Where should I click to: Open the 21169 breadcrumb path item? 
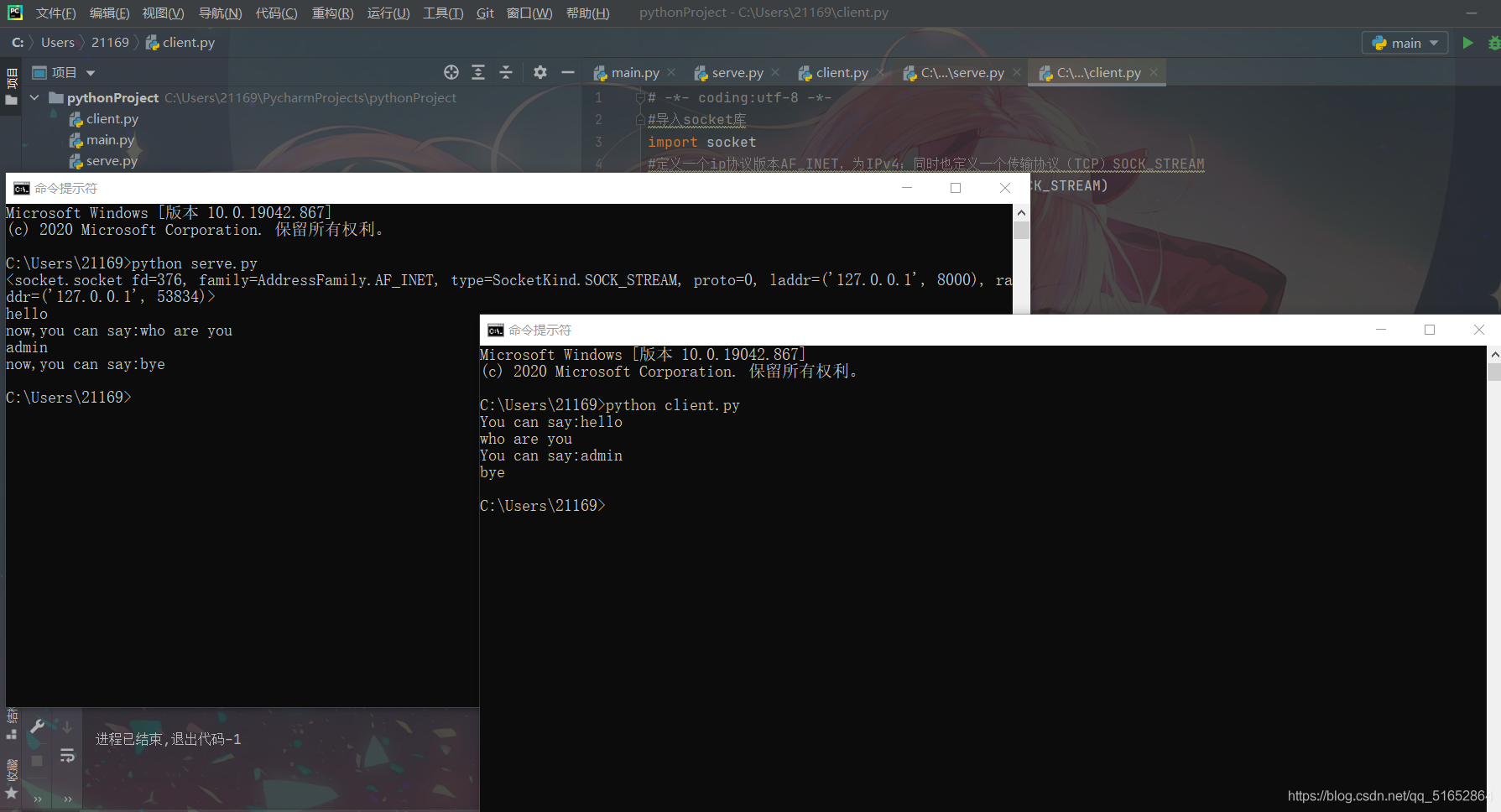[110, 42]
